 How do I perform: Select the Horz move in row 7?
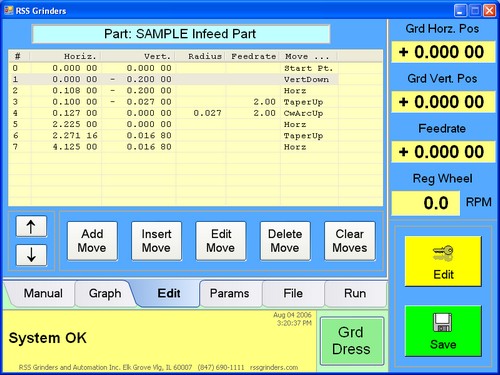click(173, 147)
